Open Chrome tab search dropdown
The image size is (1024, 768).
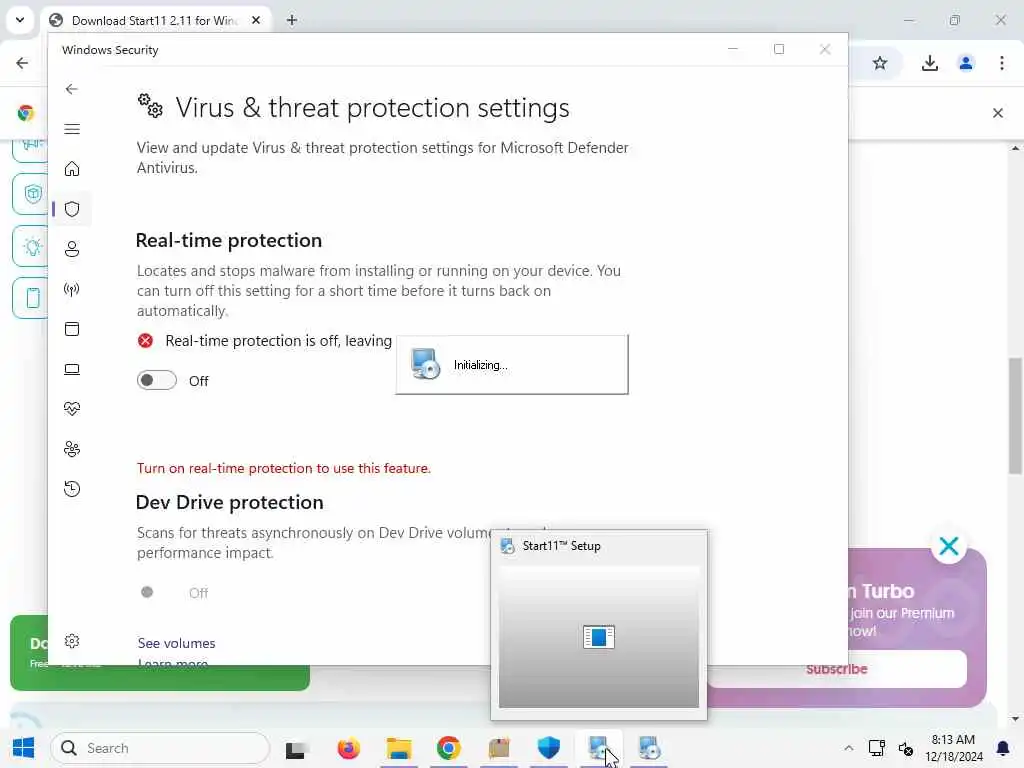coord(20,20)
